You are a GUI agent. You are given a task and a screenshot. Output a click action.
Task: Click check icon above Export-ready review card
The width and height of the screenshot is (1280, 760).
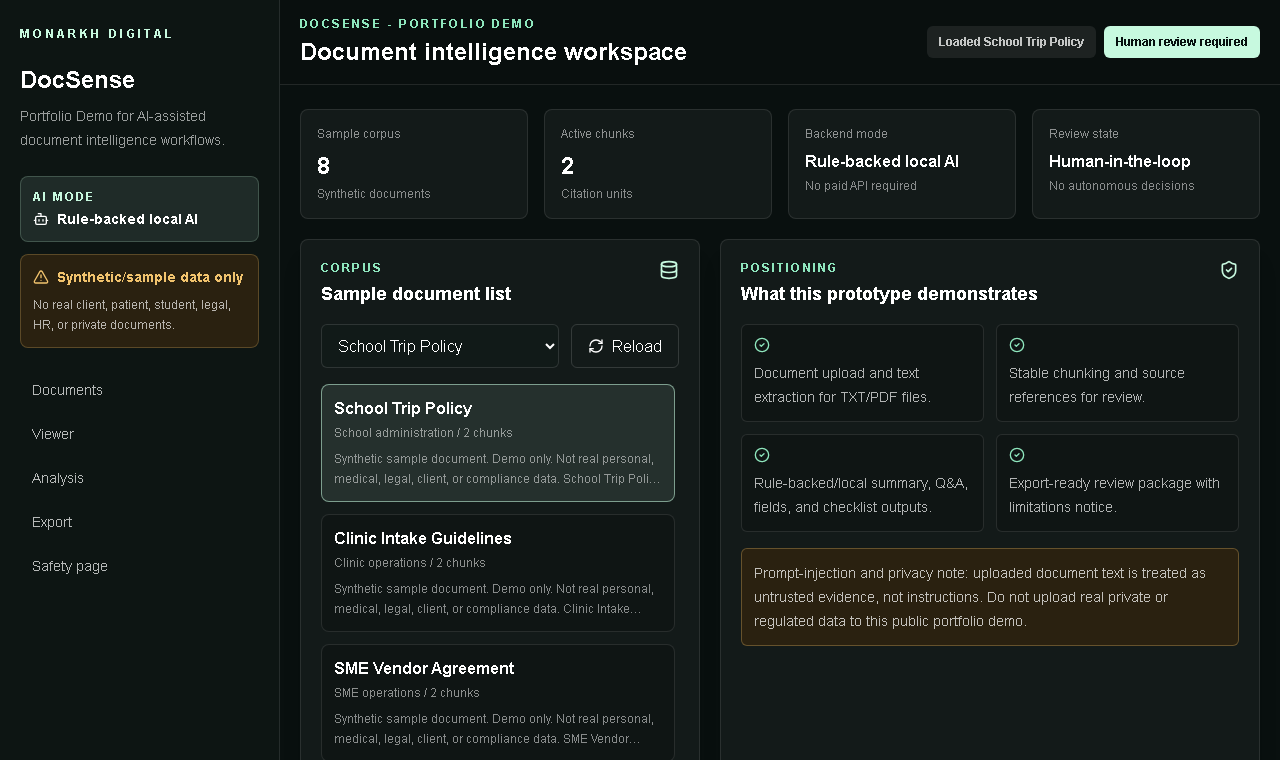(1017, 455)
